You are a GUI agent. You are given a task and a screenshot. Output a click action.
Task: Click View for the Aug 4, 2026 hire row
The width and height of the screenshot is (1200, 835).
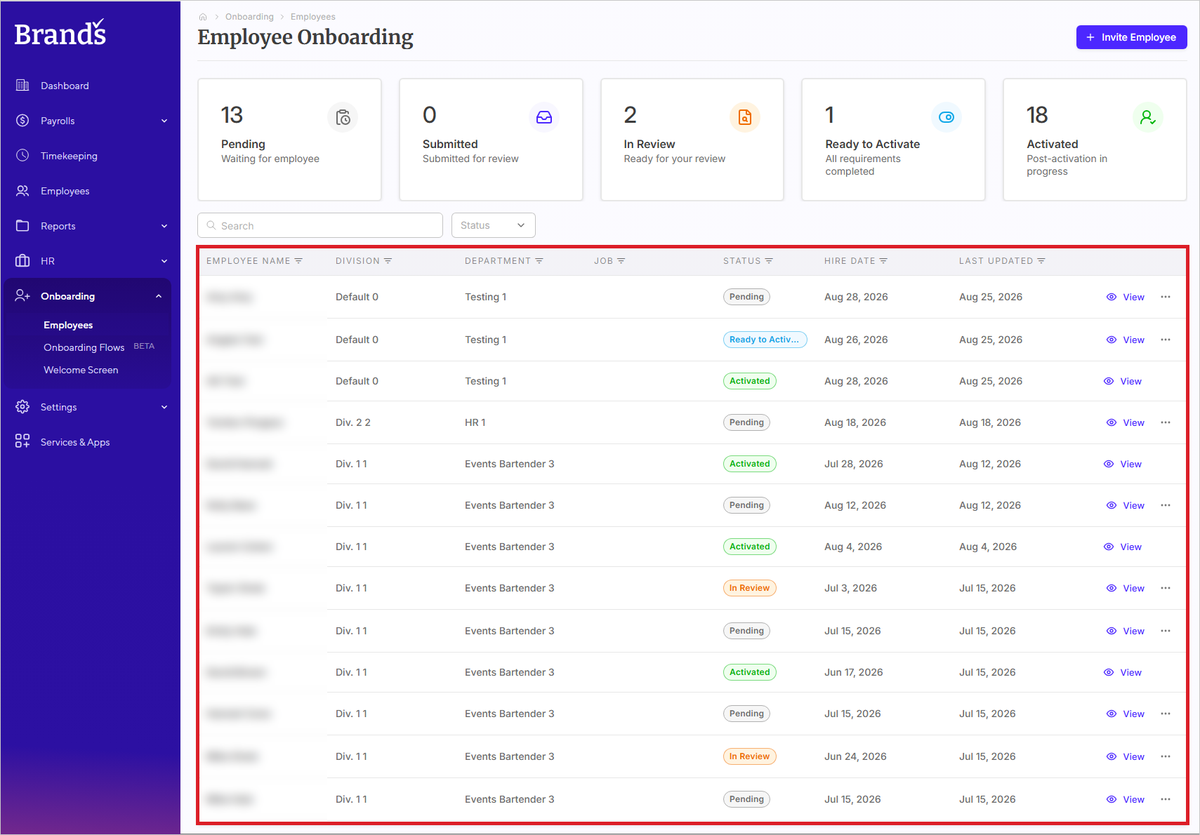pos(1122,547)
